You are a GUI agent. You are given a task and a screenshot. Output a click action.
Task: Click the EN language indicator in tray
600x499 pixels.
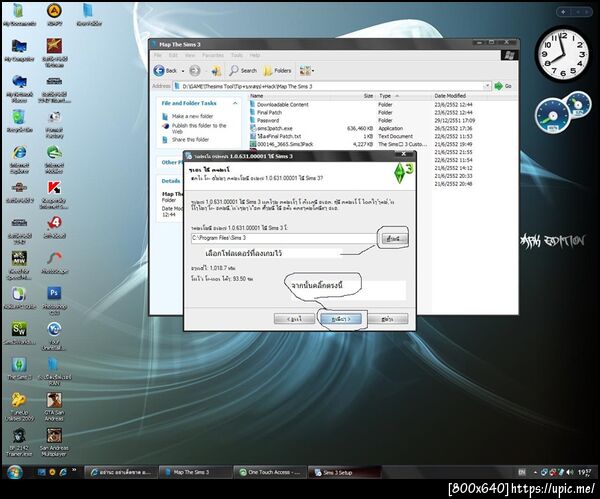(x=522, y=473)
